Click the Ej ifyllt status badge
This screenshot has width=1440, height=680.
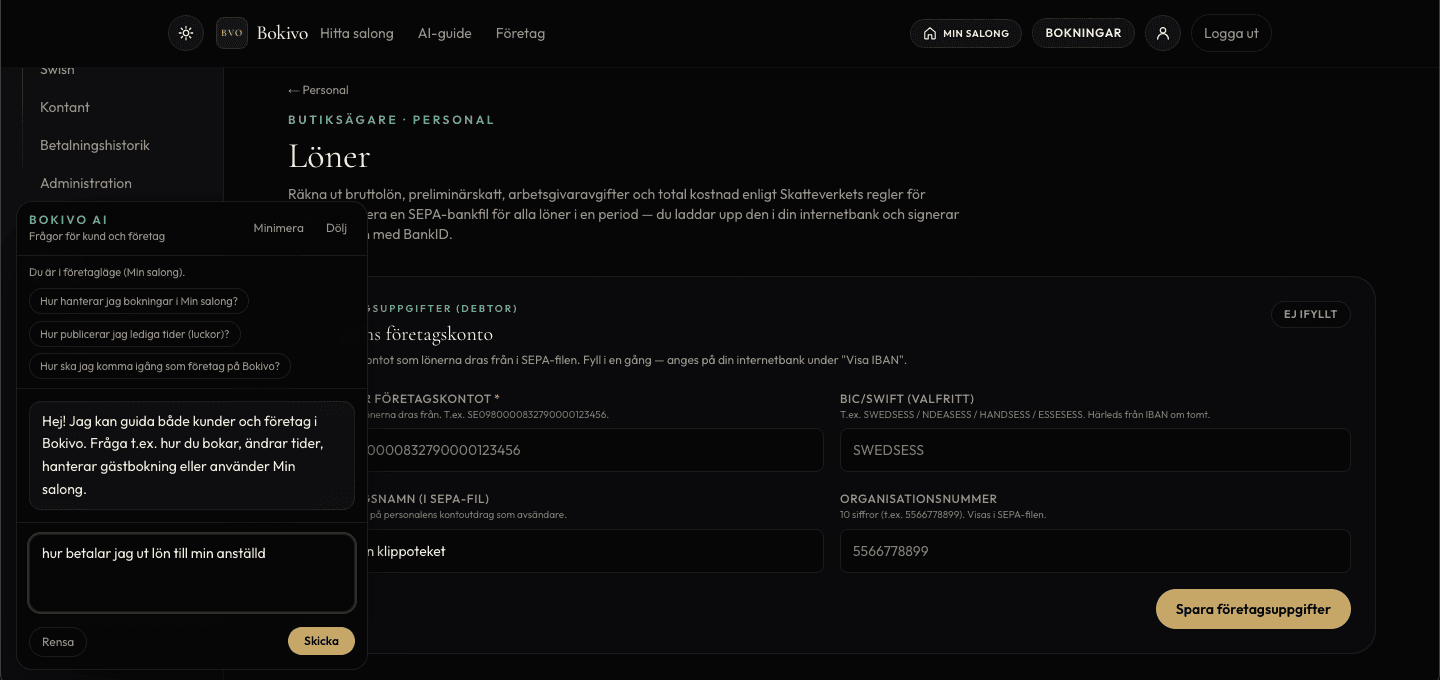tap(1311, 314)
